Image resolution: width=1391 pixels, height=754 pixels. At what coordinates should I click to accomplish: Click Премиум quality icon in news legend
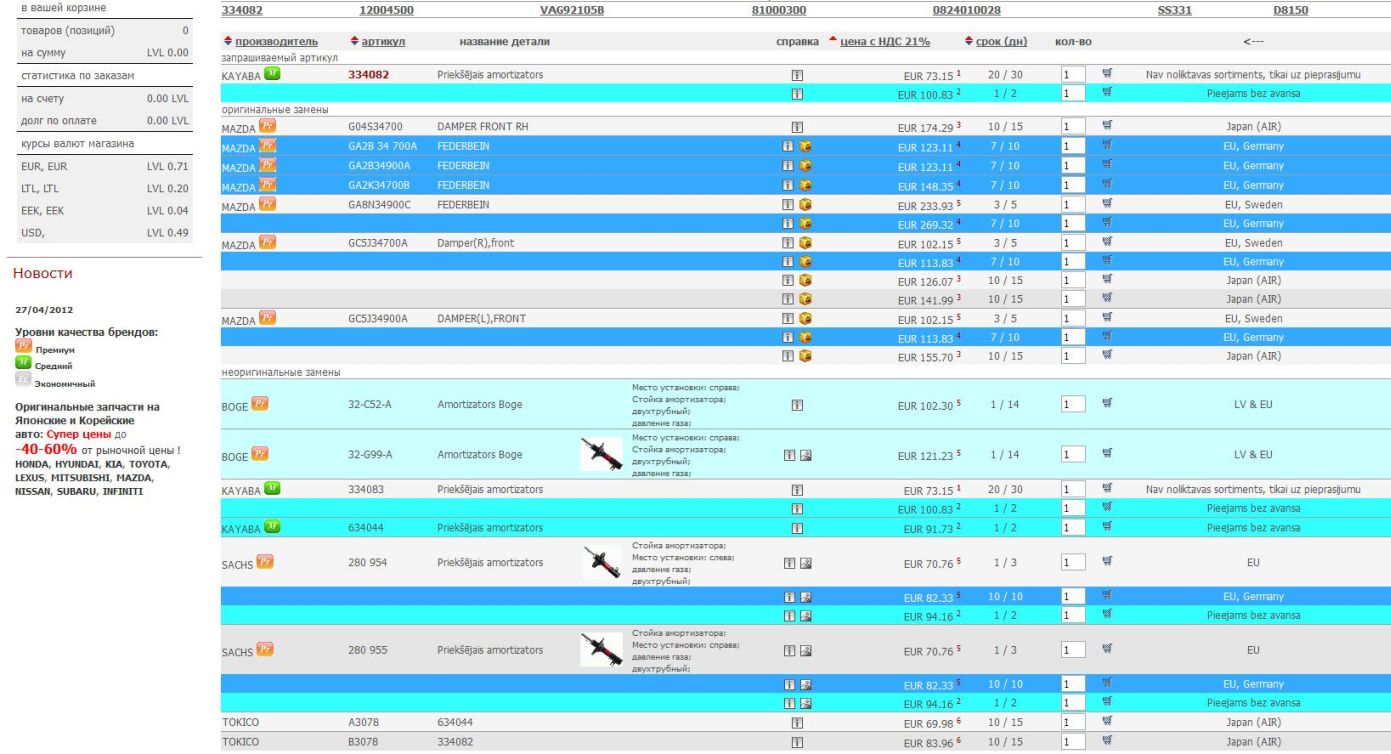coord(24,345)
